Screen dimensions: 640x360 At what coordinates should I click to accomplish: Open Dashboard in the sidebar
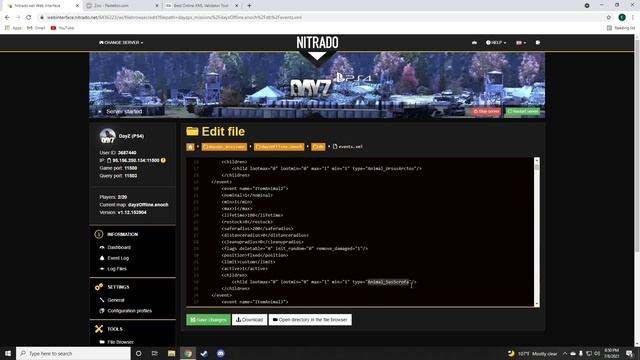(119, 247)
